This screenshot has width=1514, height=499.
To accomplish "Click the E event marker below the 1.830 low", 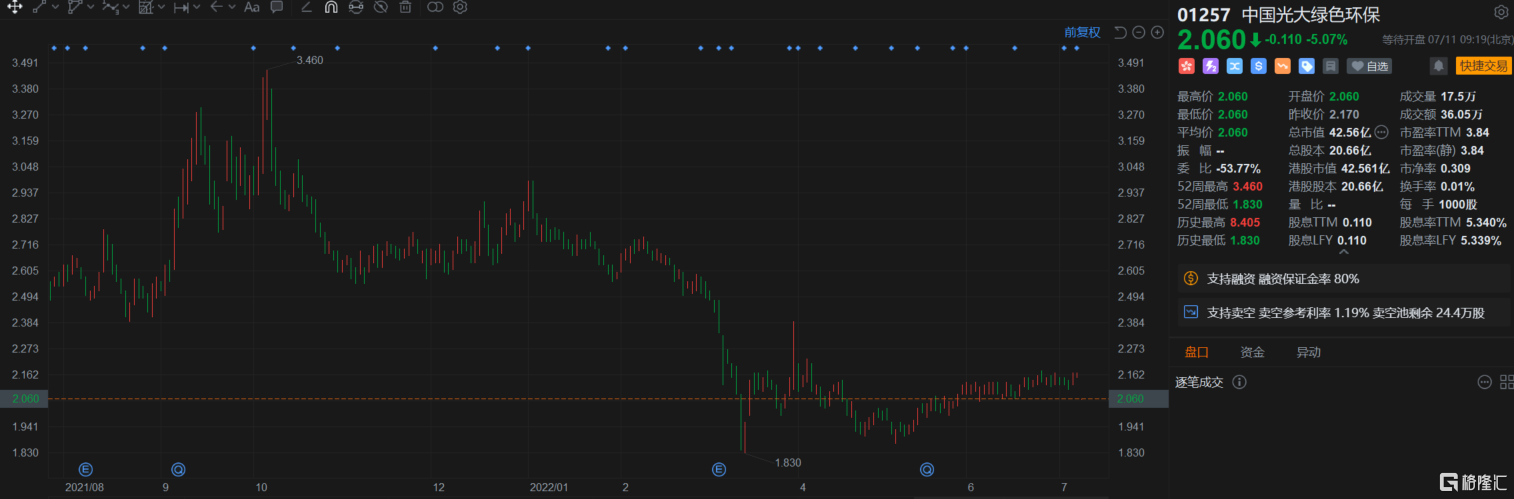I will pyautogui.click(x=718, y=468).
